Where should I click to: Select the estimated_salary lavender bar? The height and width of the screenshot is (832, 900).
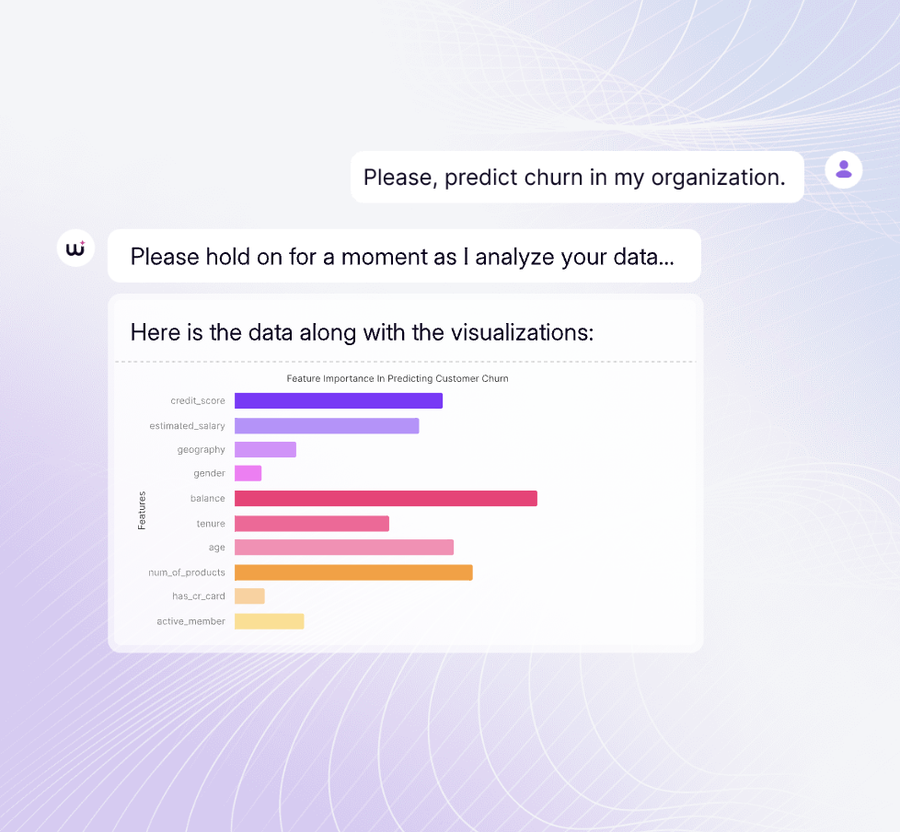click(327, 426)
